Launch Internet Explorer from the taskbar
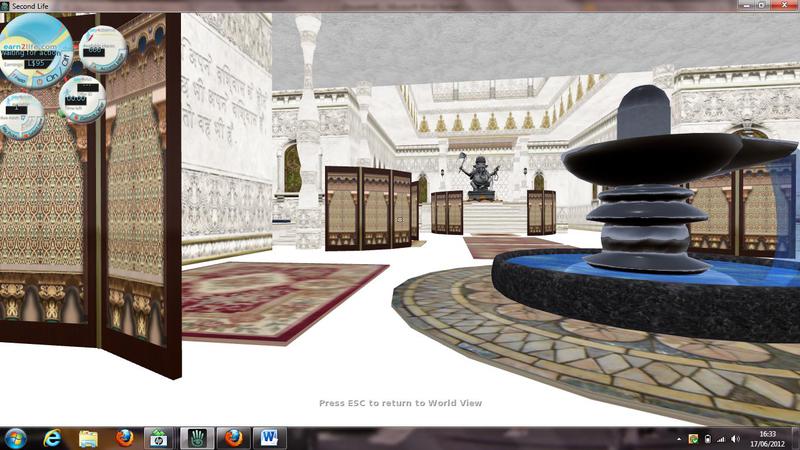 (52, 438)
